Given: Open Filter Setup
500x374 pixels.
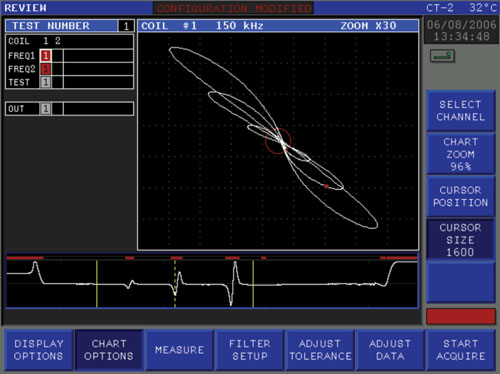Looking at the screenshot, I should tap(250, 350).
